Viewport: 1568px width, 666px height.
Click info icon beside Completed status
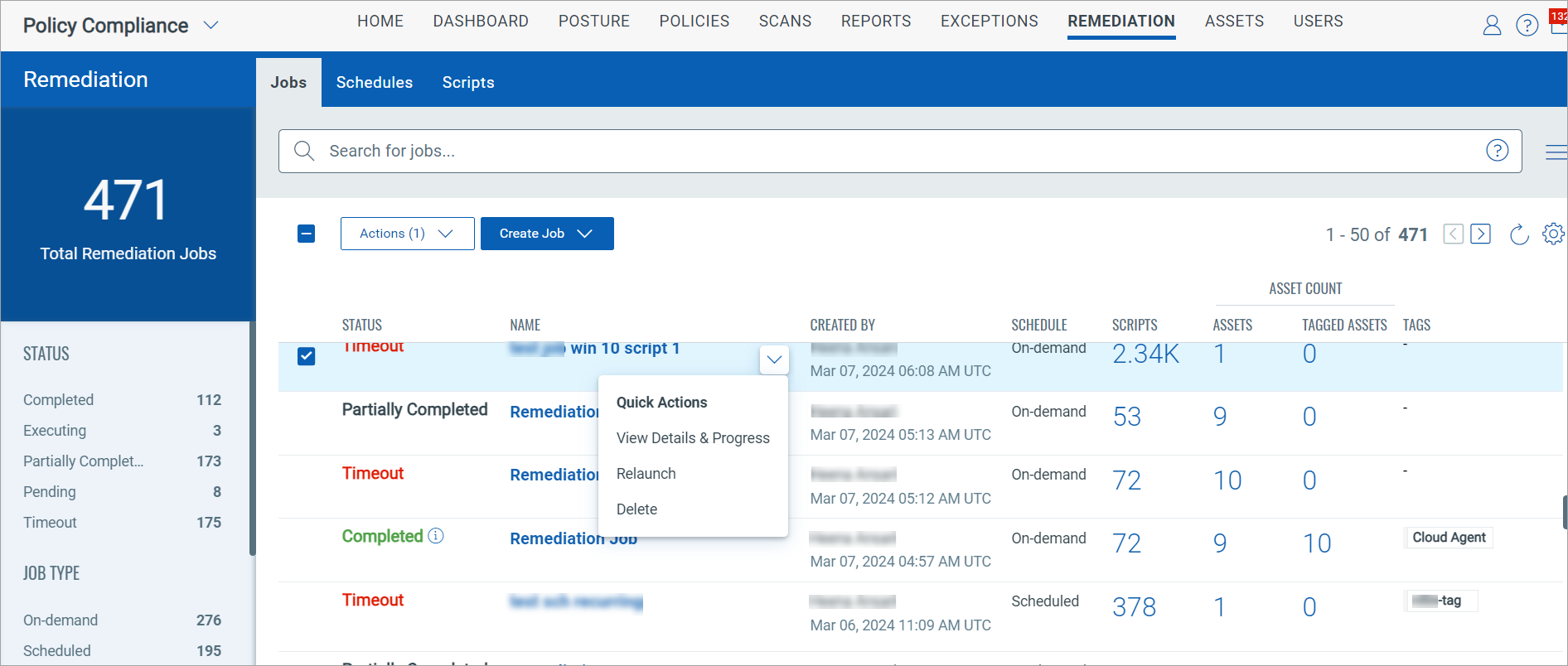pos(436,536)
